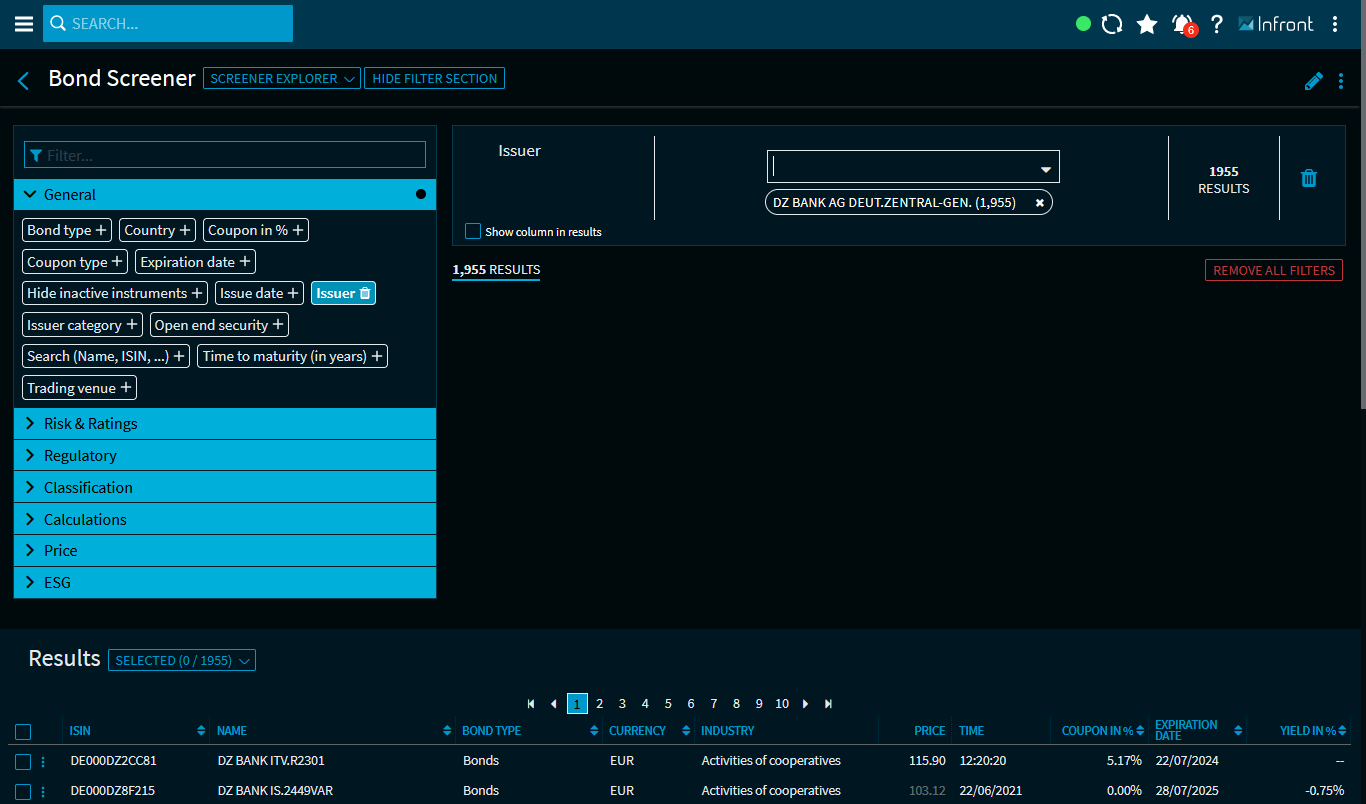Go back using the left arrow

(24, 81)
